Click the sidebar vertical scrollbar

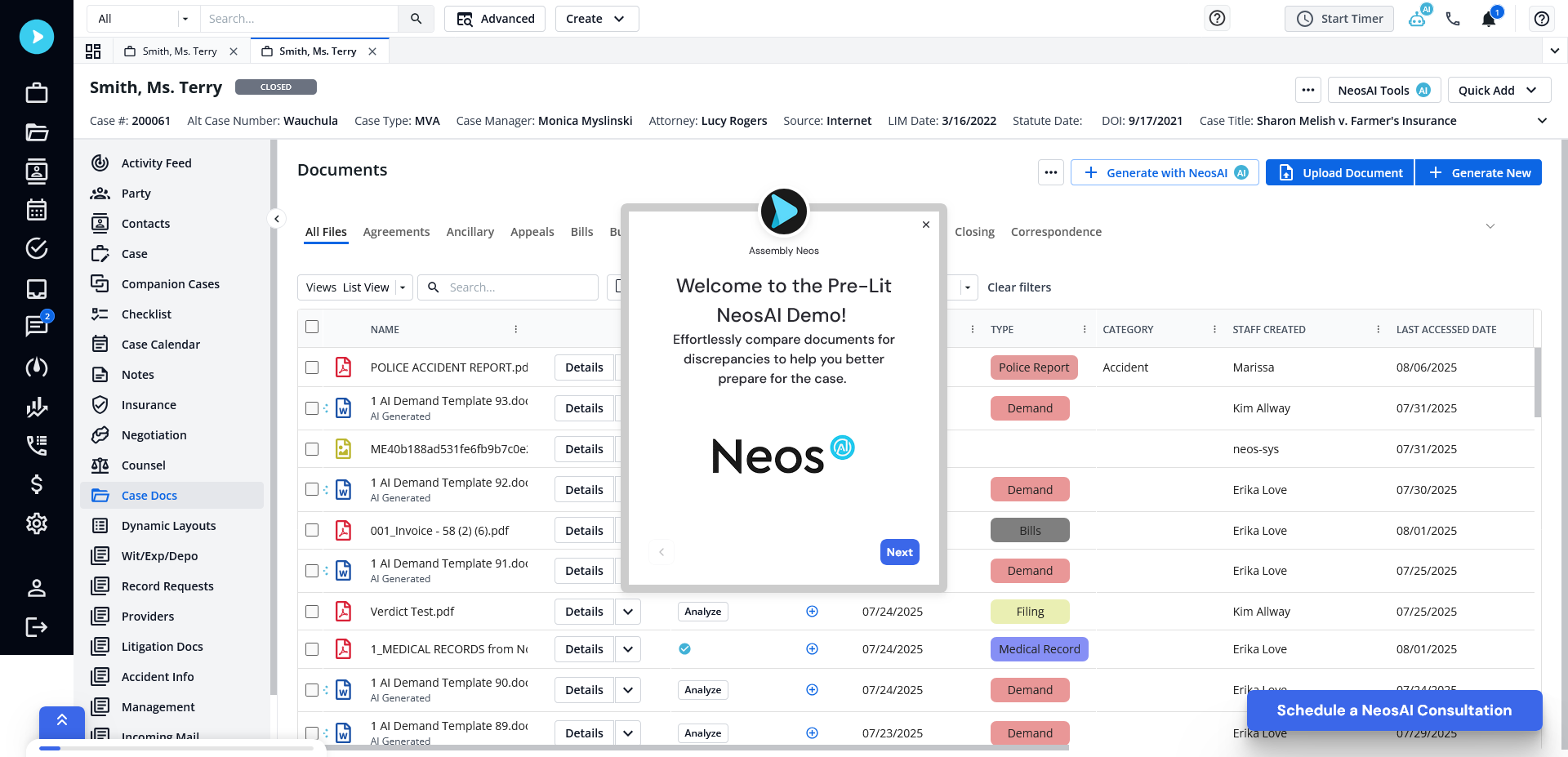(274, 416)
